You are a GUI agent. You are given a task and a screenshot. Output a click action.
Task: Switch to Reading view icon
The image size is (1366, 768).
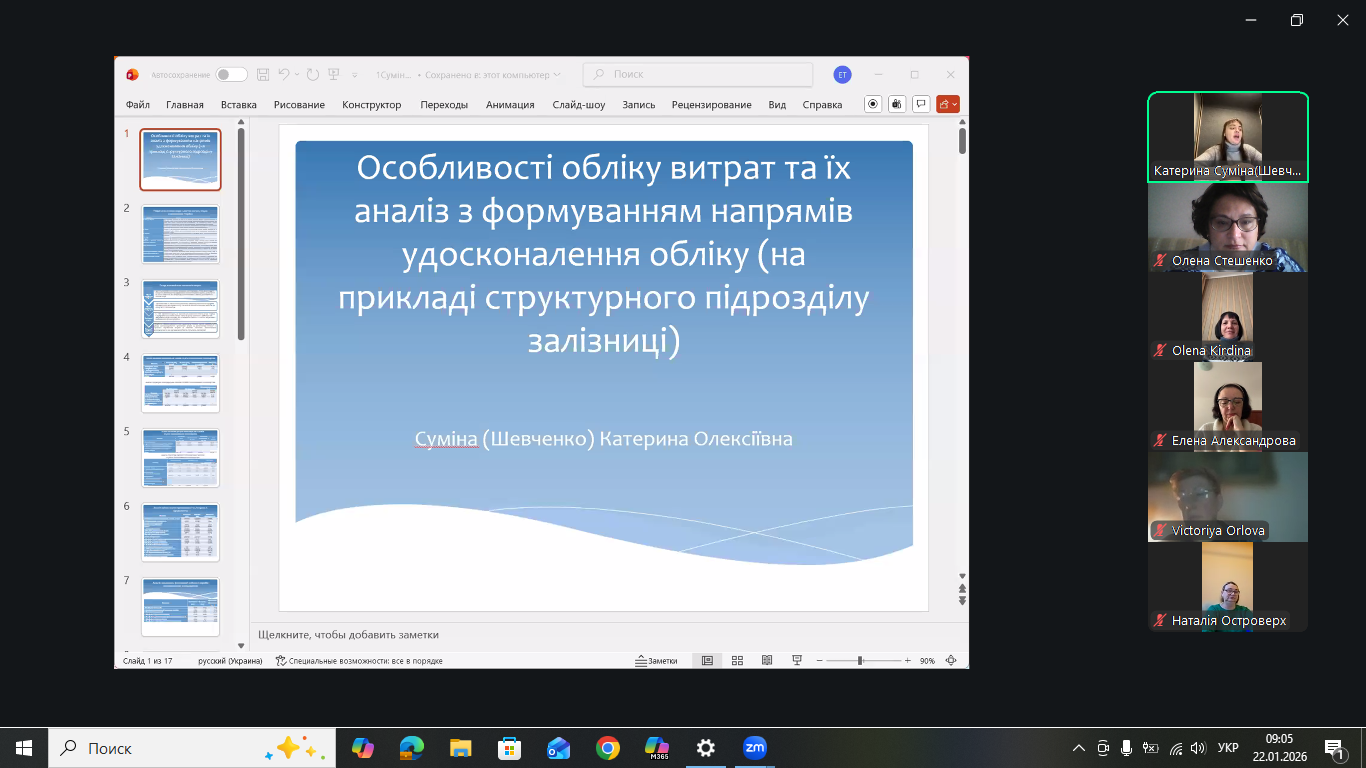767,661
